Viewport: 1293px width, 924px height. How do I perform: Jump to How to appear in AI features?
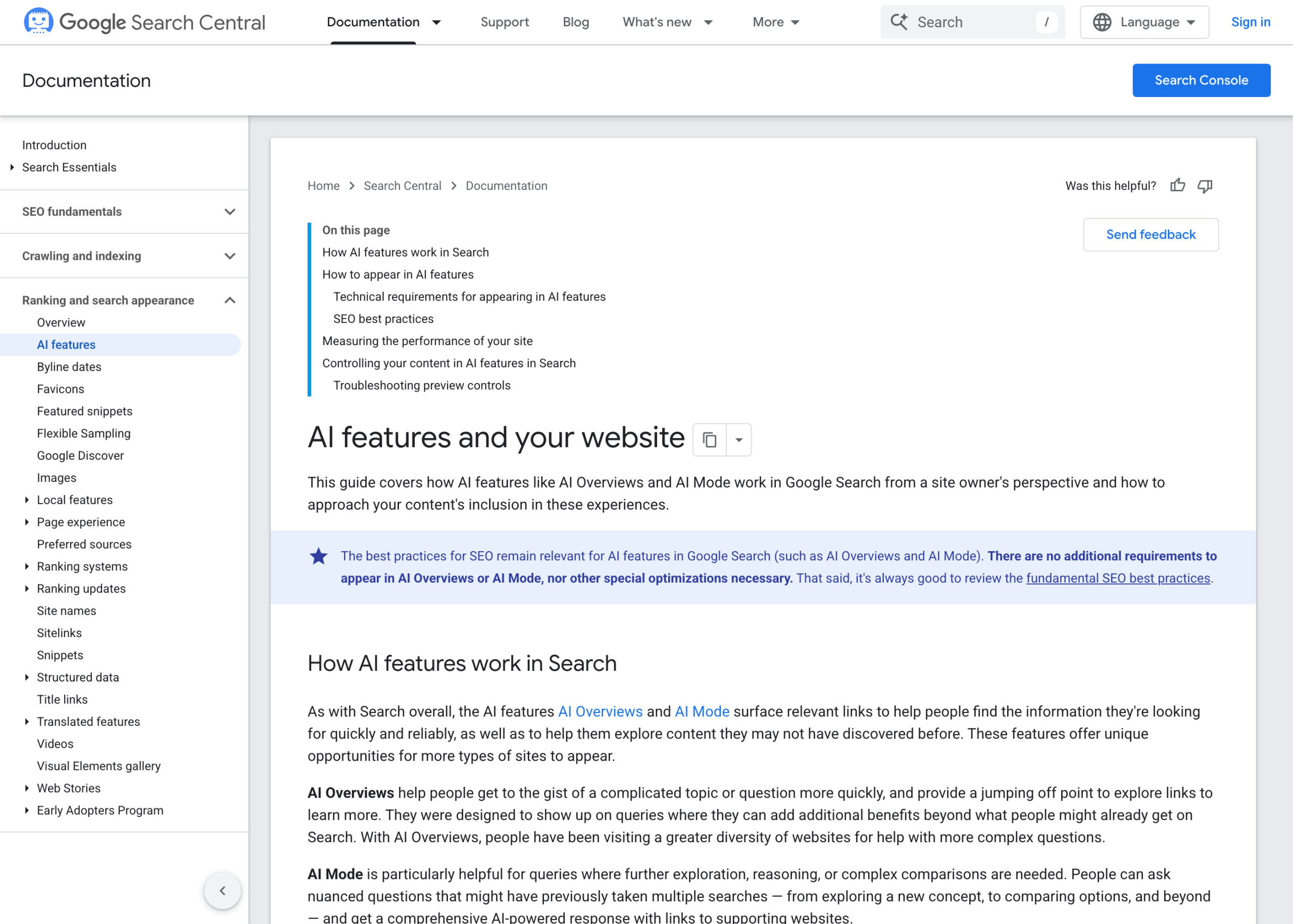pos(397,274)
